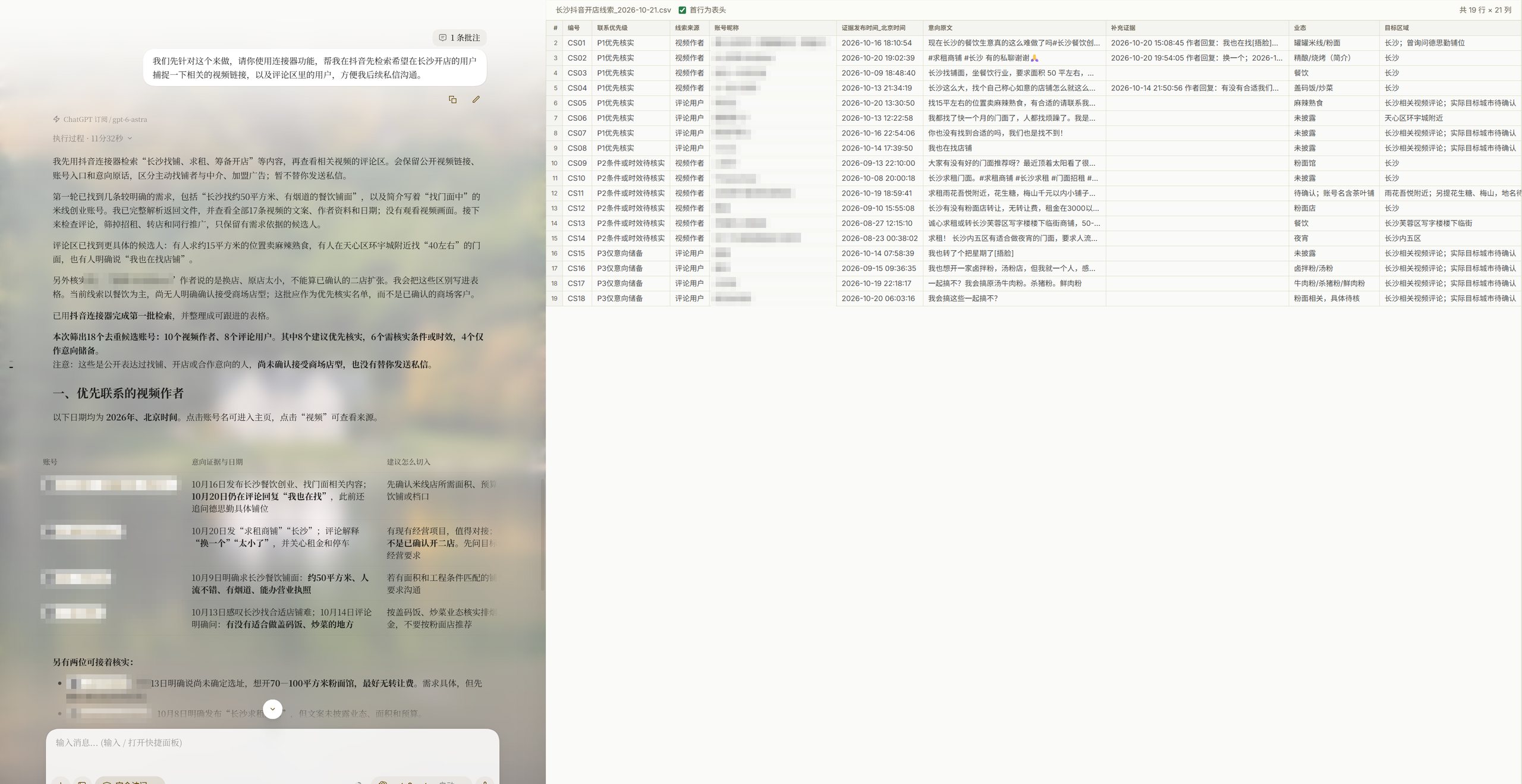Click the 2026-10-16 18:10:54 timestamp cell
The width and height of the screenshot is (1522, 784).
click(x=879, y=43)
